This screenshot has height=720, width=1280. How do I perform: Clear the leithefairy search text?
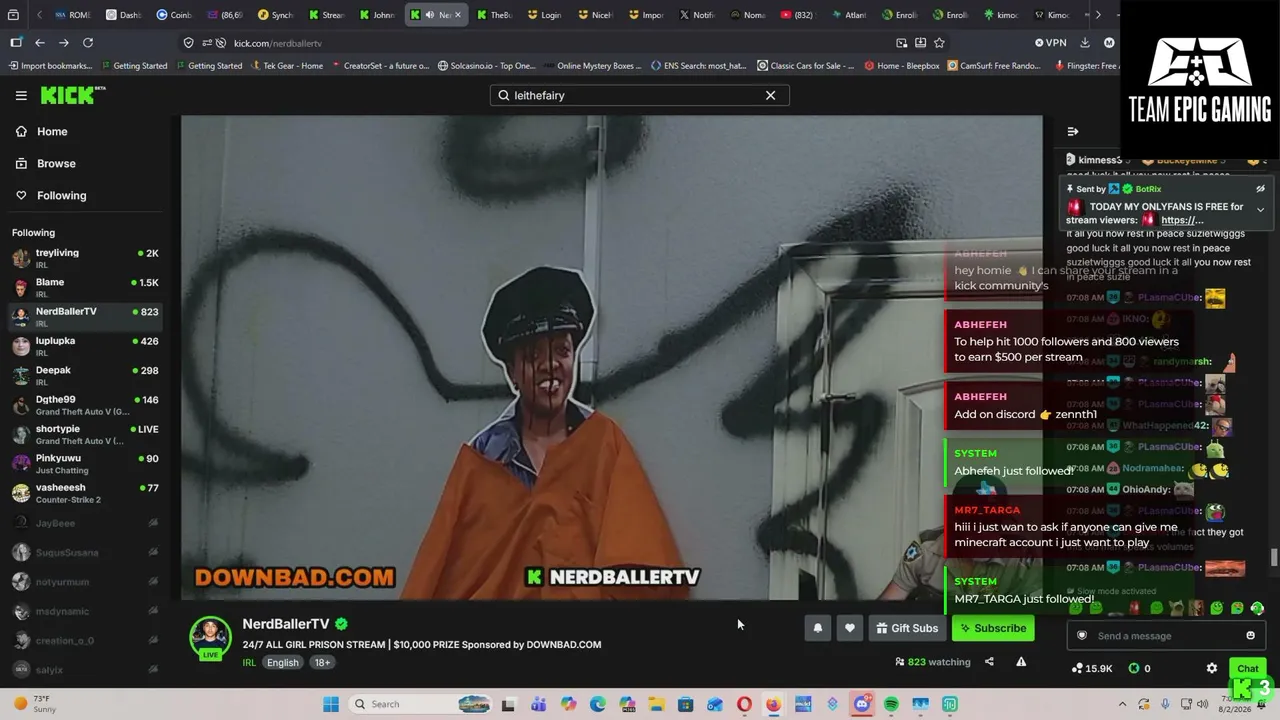(770, 95)
